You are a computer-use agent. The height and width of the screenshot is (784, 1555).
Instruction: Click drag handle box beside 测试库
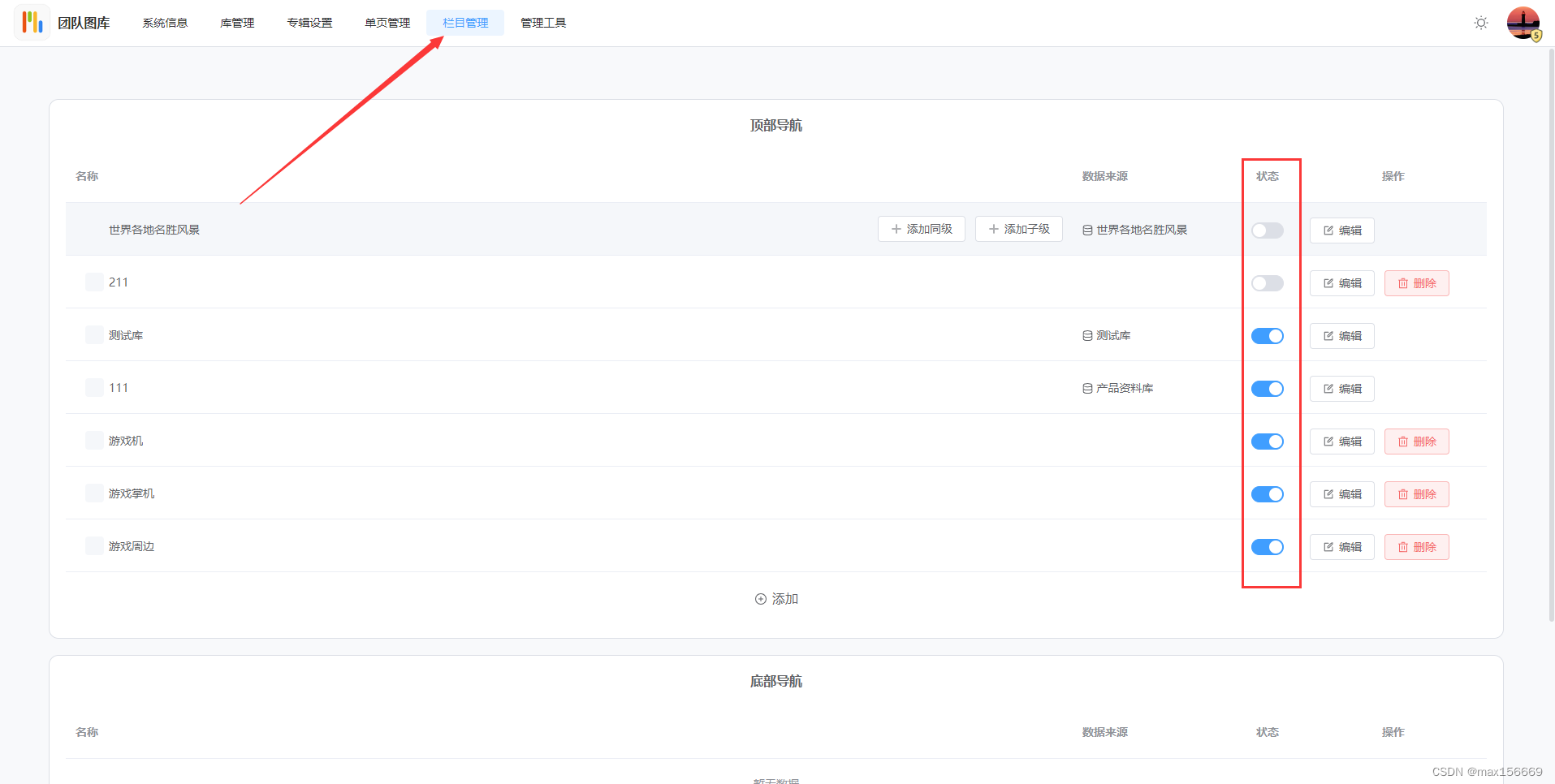94,334
